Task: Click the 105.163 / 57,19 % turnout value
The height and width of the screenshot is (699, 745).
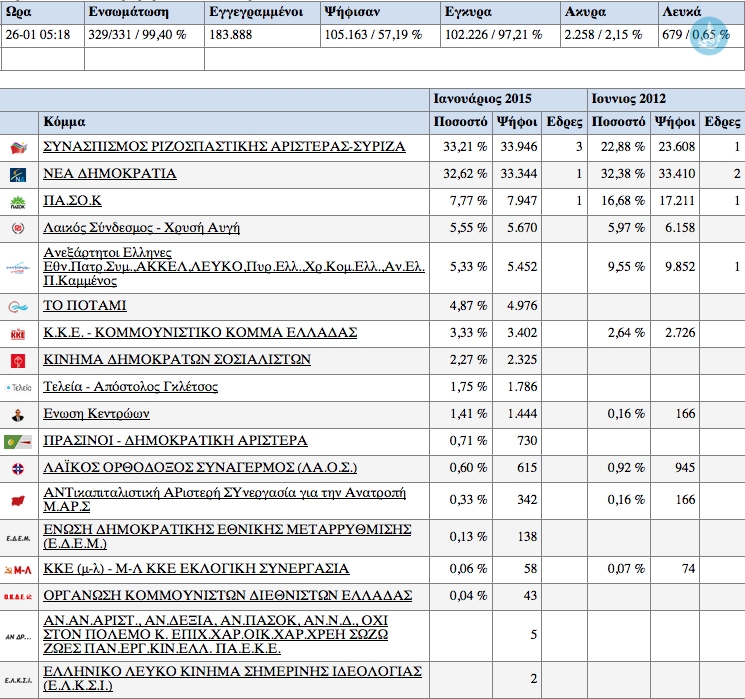Action: coord(373,35)
